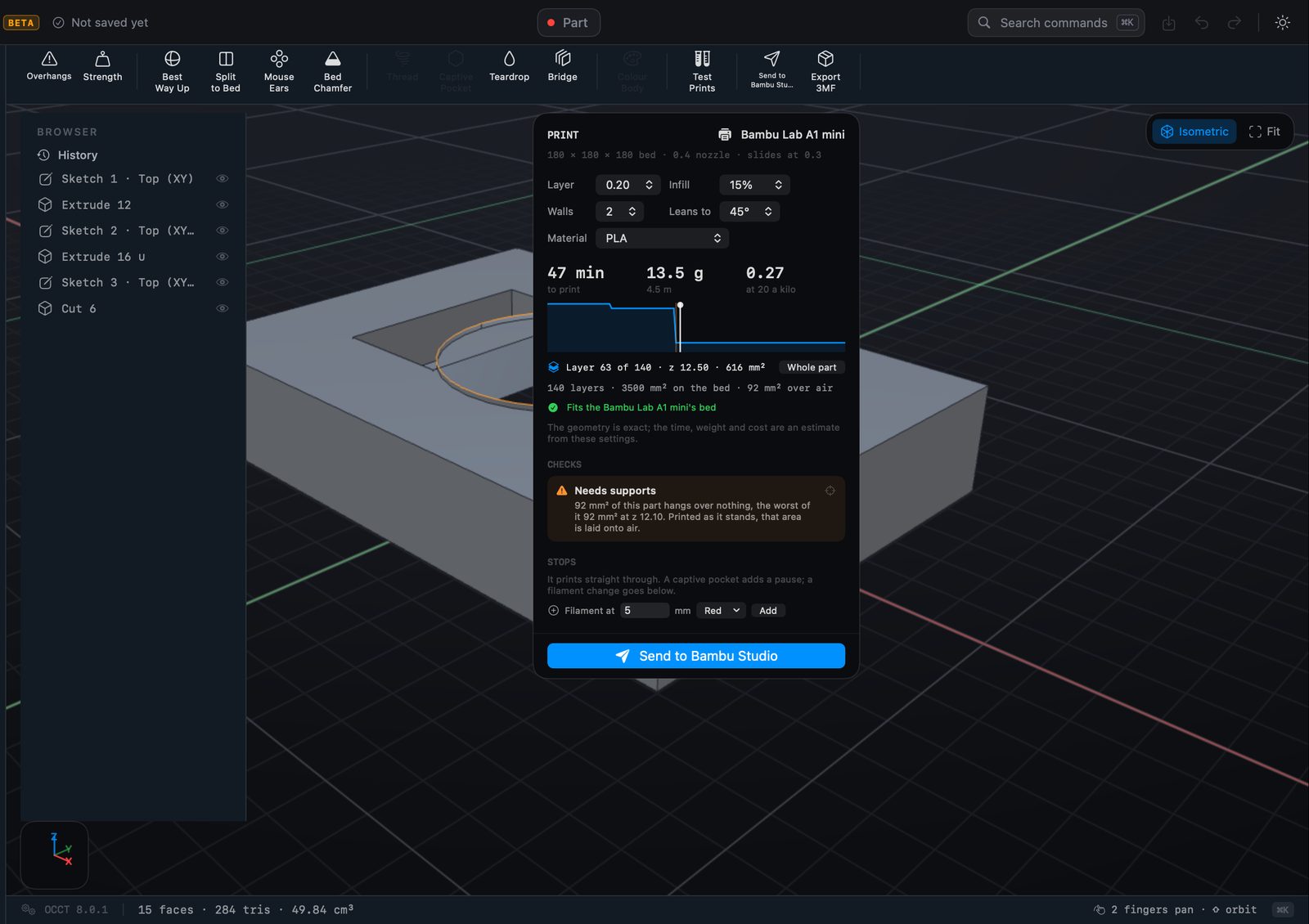Change the Walls count selector
The width and height of the screenshot is (1309, 924).
(x=619, y=212)
